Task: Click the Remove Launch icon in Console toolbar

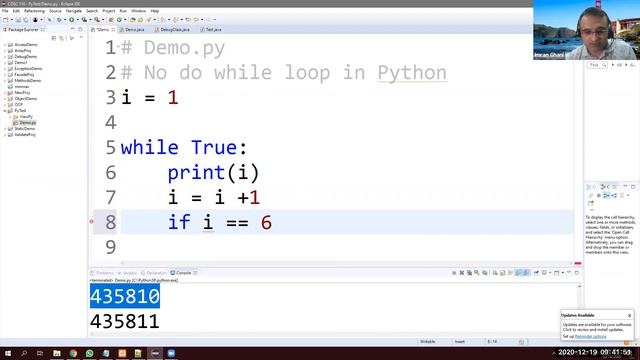Action: click(462, 273)
